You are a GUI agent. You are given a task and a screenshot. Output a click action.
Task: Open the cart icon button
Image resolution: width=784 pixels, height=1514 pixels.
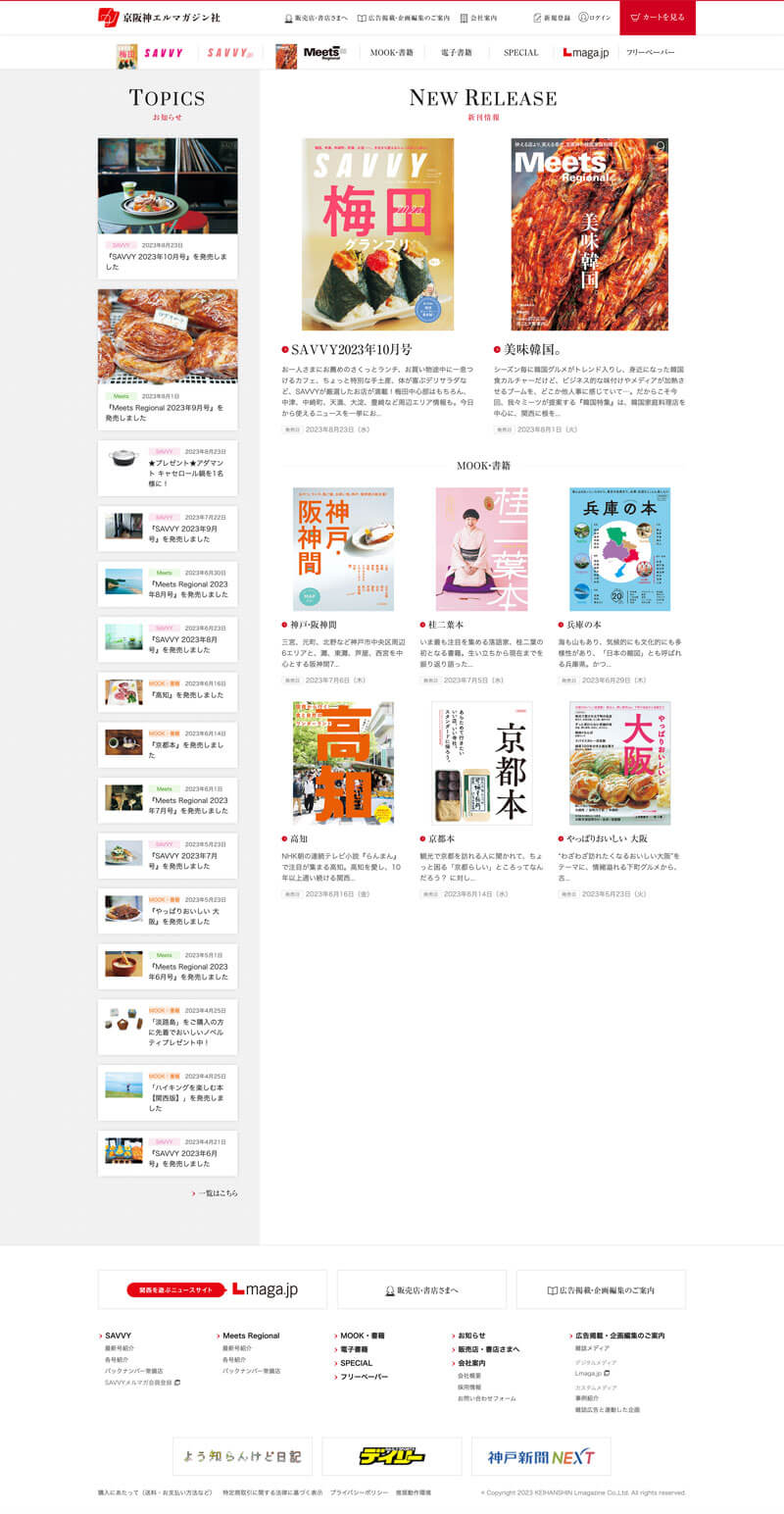(636, 18)
